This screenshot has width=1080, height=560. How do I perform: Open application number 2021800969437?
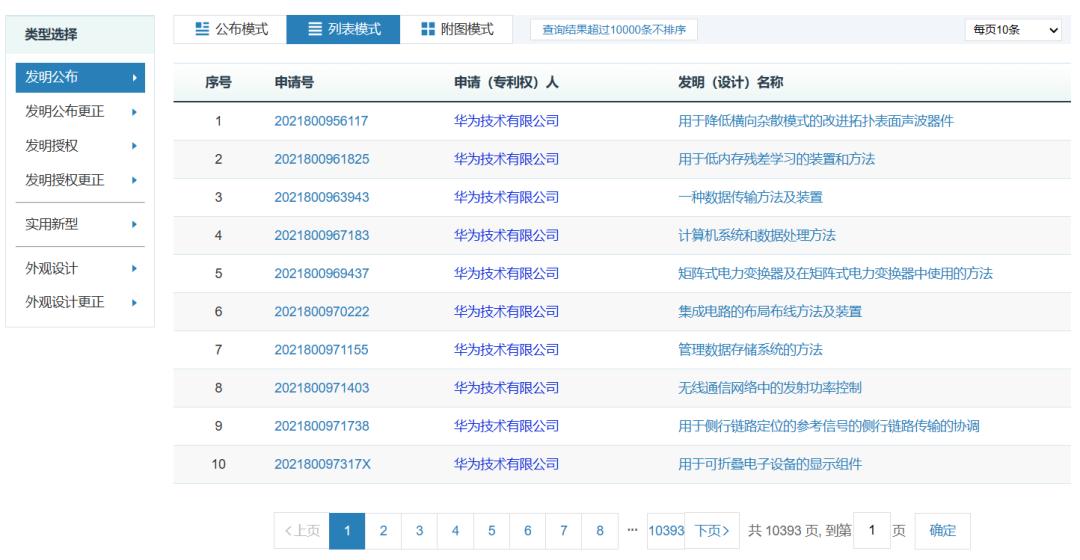coord(322,273)
